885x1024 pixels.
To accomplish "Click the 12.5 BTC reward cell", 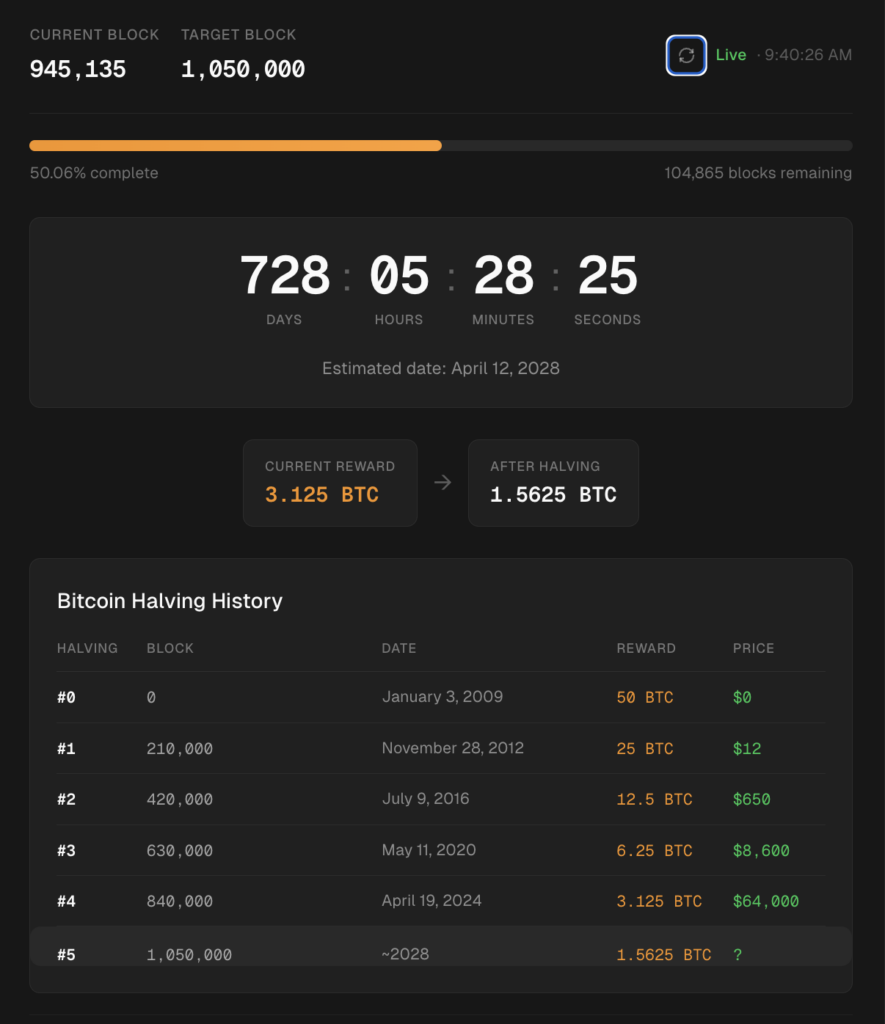I will [x=654, y=799].
